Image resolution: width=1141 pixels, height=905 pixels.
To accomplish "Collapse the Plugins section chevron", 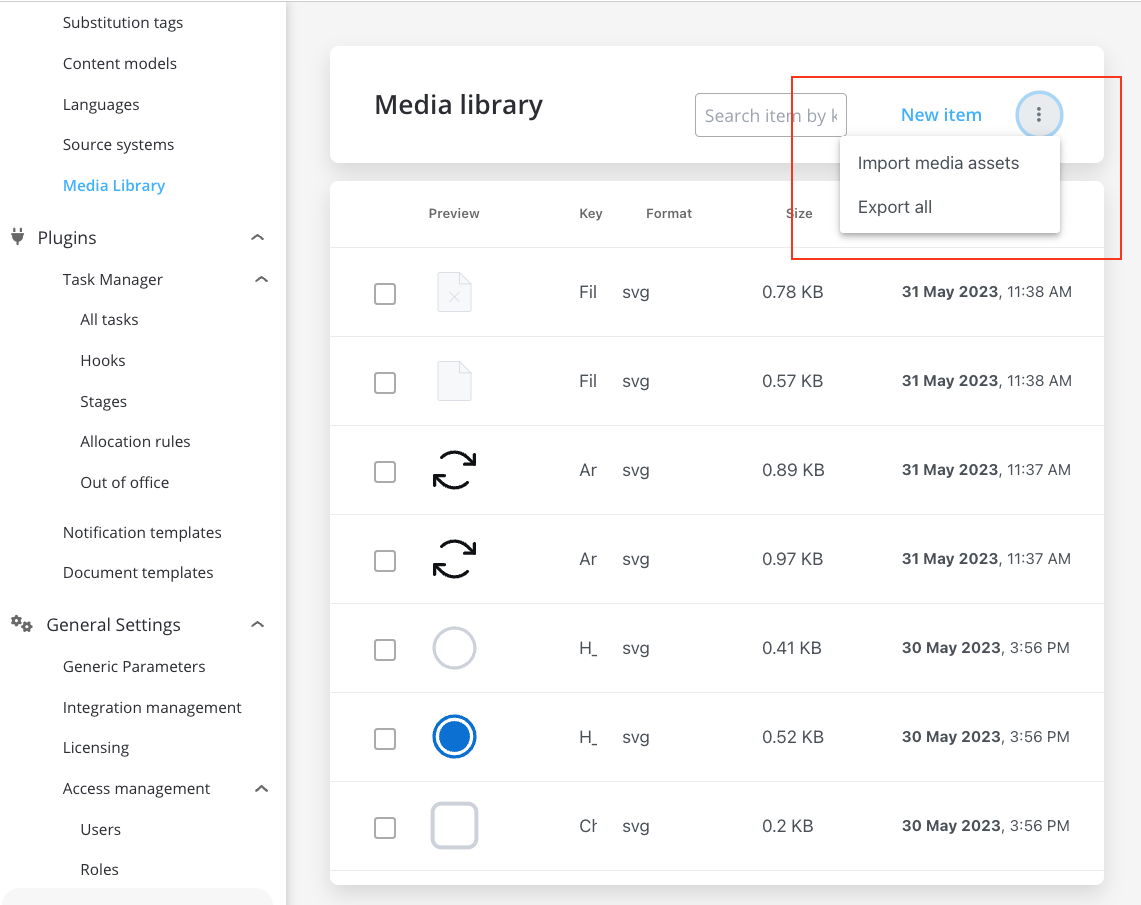I will (258, 237).
